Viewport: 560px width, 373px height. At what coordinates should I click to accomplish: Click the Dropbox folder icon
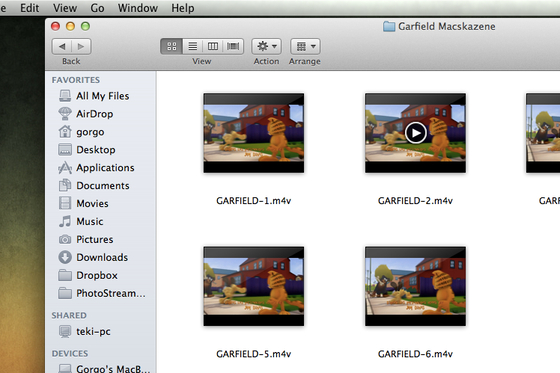65,275
